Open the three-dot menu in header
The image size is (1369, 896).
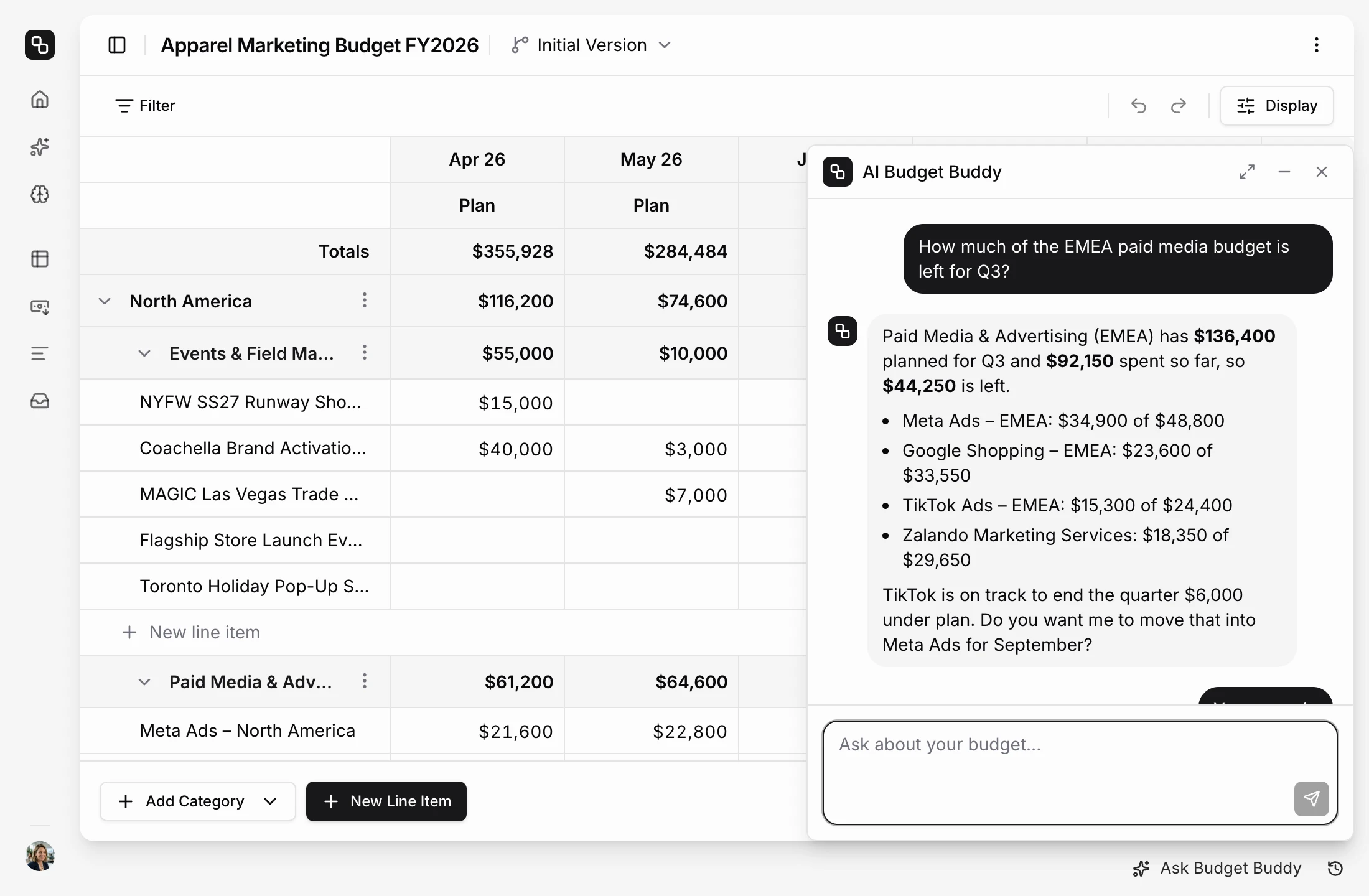point(1316,45)
